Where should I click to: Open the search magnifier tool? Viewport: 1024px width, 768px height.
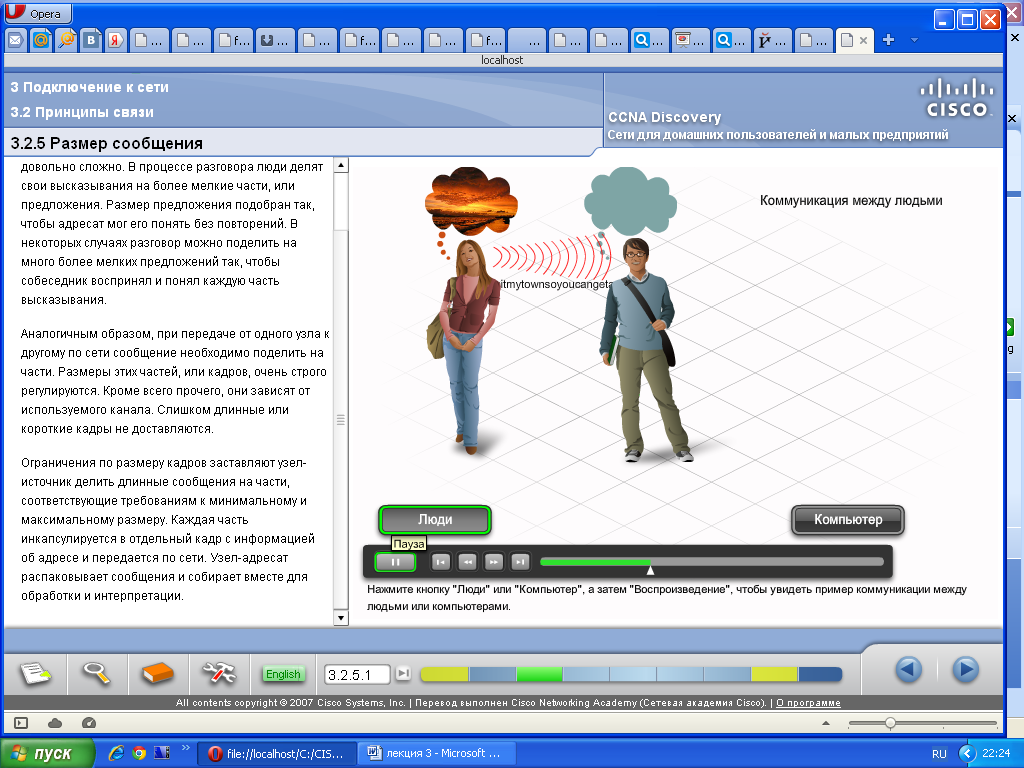[96, 673]
